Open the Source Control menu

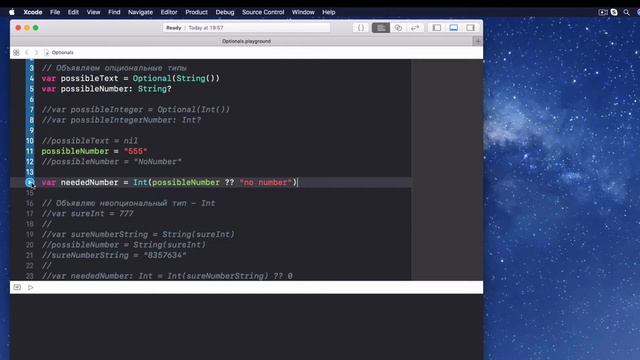pos(263,12)
